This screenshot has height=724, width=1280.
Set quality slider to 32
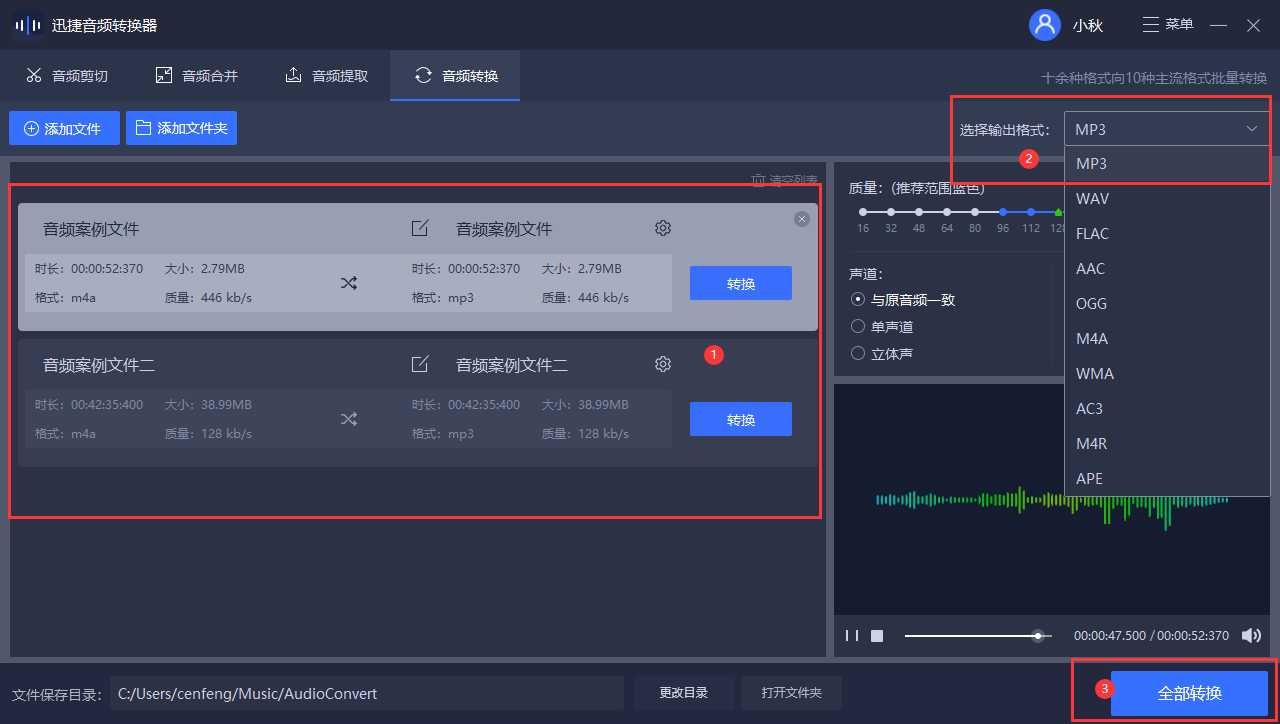click(891, 212)
